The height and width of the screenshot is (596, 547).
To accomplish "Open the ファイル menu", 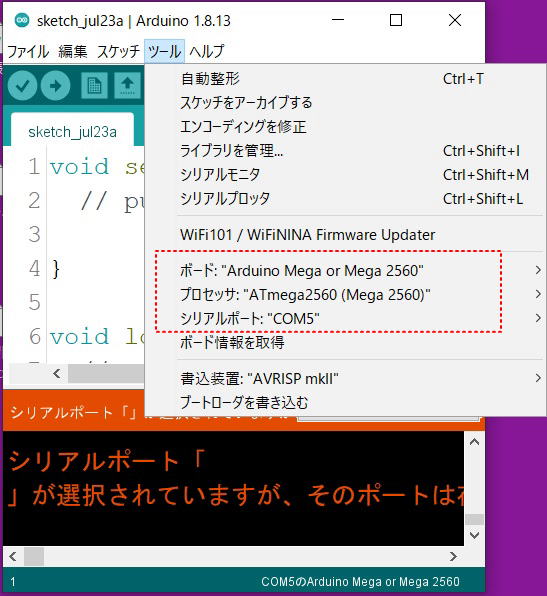I will click(x=28, y=51).
